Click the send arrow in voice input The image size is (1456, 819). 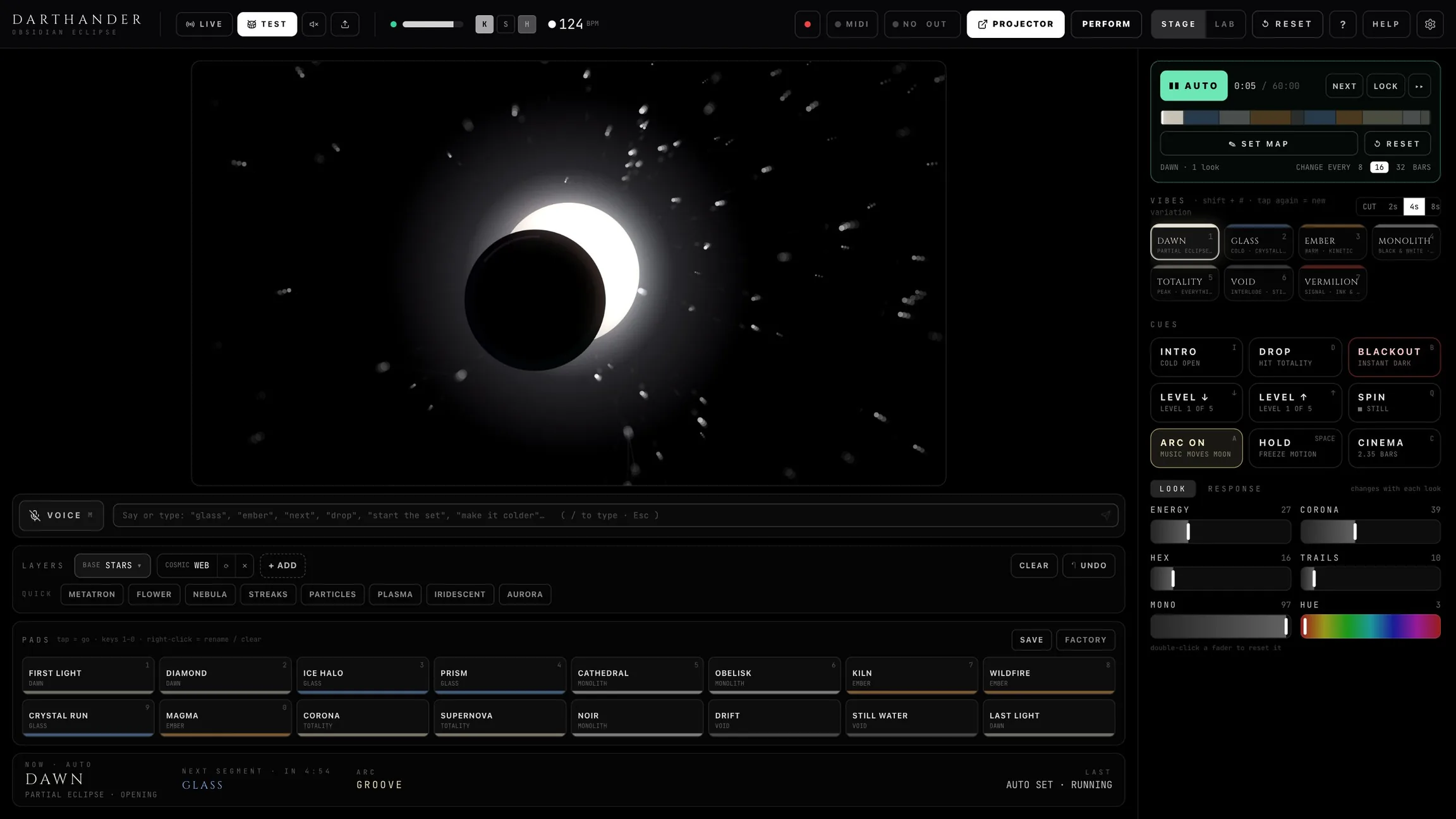point(1105,515)
